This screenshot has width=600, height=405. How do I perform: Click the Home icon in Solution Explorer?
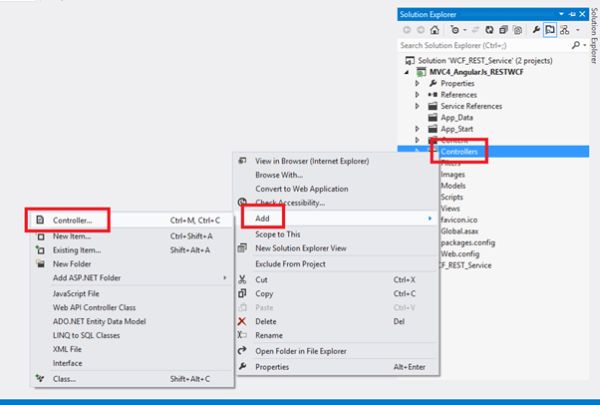pos(435,30)
